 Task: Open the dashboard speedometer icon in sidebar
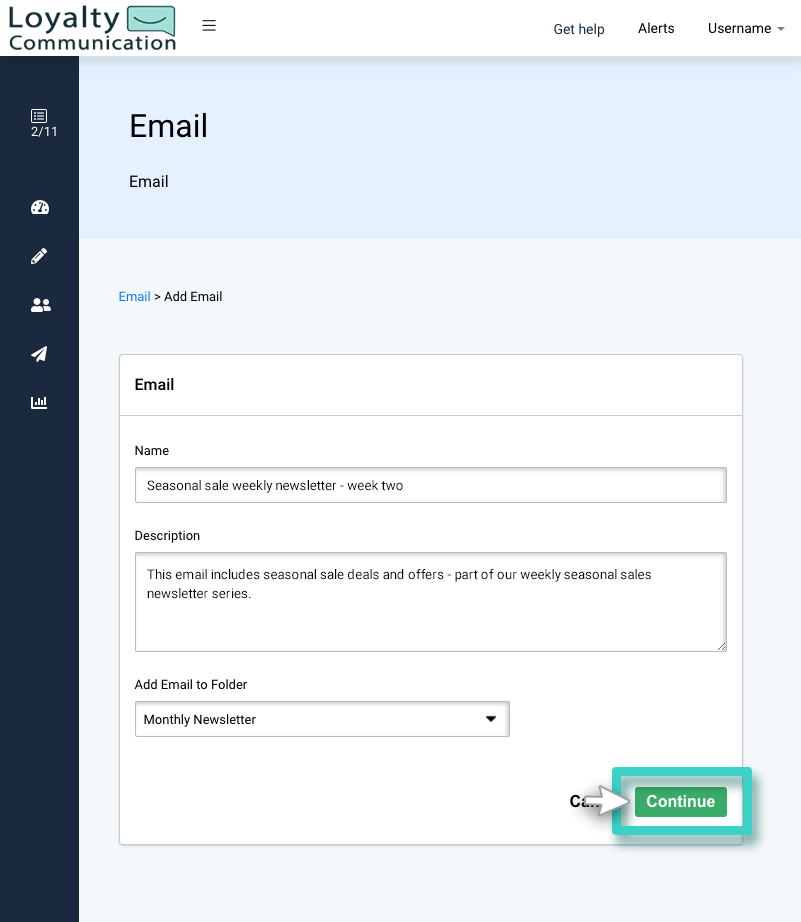coord(39,207)
